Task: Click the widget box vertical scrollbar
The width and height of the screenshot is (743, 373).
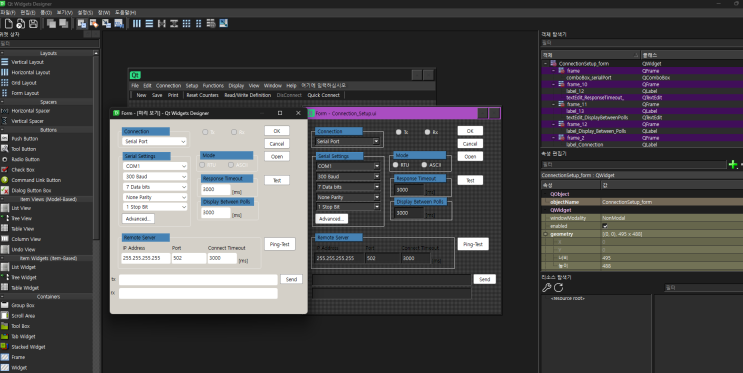Action: [96, 147]
